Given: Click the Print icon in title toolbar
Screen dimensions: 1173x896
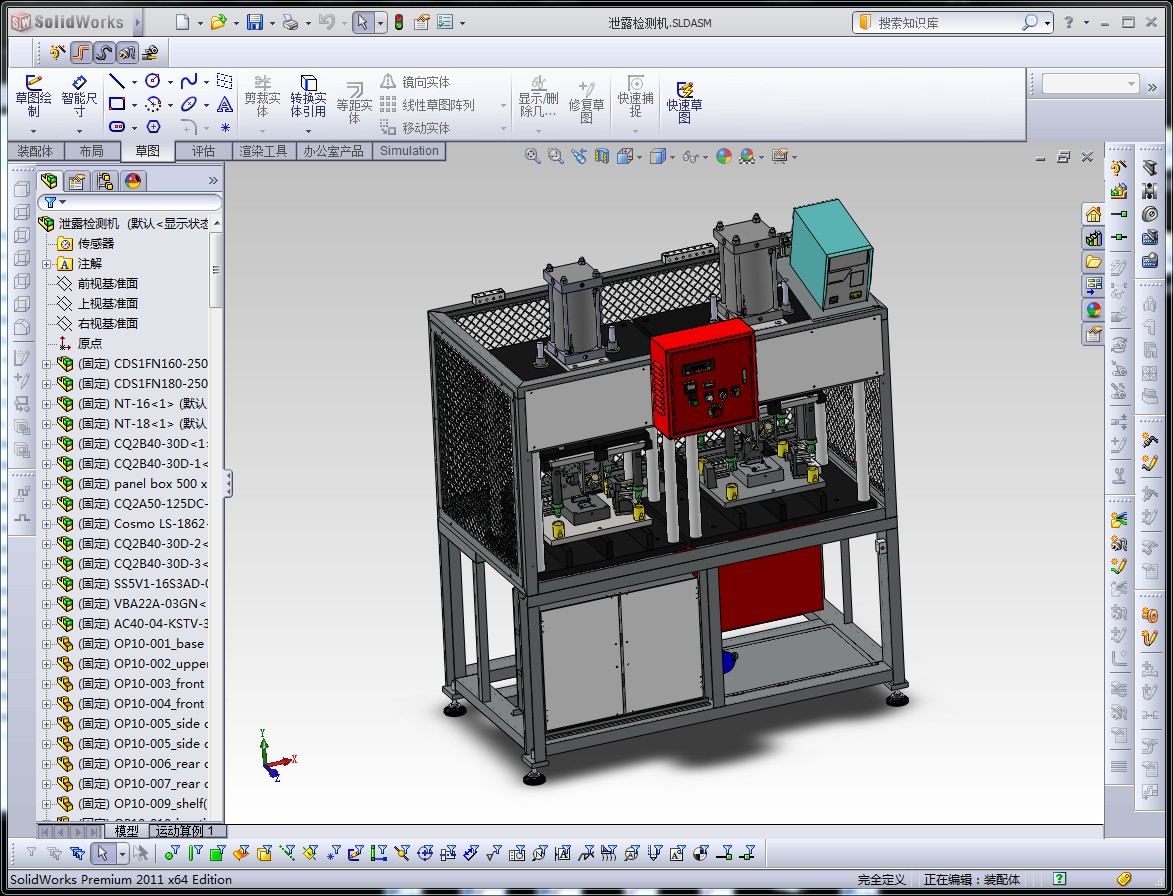Looking at the screenshot, I should 290,22.
